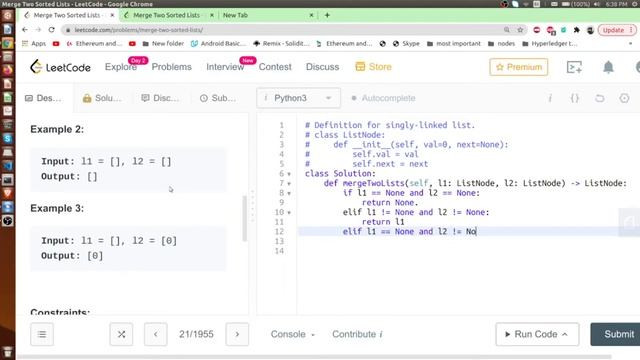Switch to the Description tab
Image resolution: width=640 pixels, height=360 pixels.
[43, 98]
